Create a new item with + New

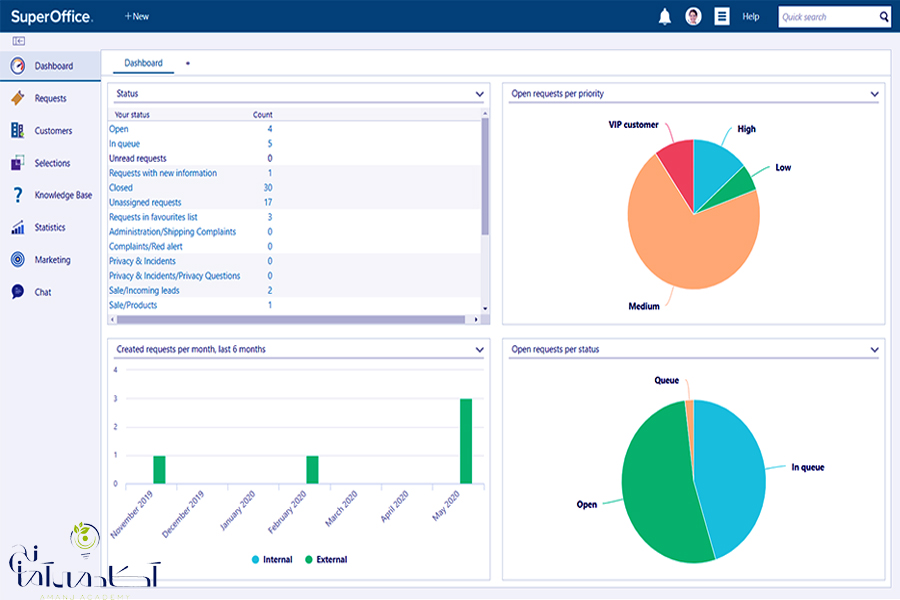coord(137,17)
